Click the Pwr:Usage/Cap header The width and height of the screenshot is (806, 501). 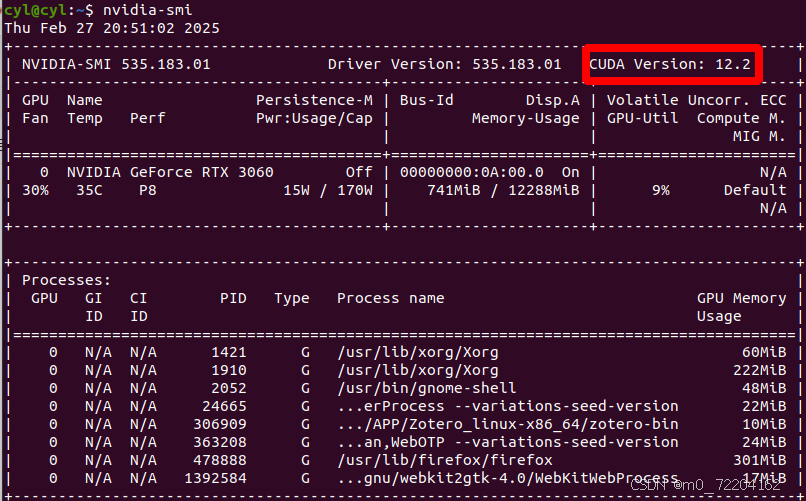click(x=314, y=119)
